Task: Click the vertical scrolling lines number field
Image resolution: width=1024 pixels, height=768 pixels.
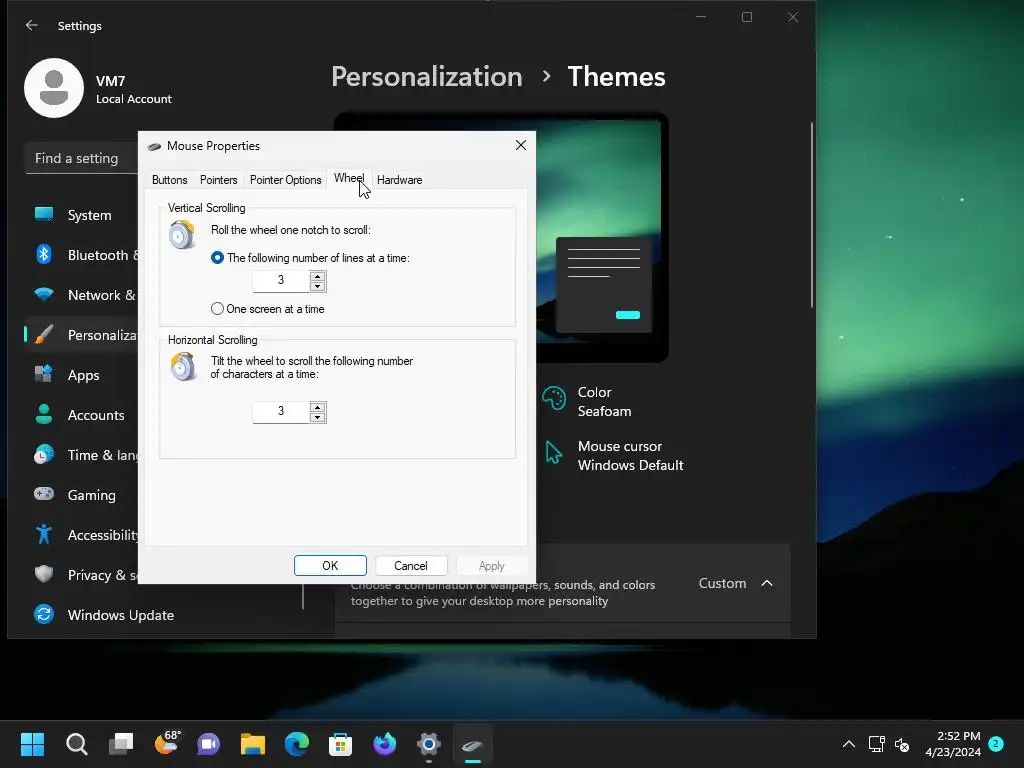Action: click(281, 281)
